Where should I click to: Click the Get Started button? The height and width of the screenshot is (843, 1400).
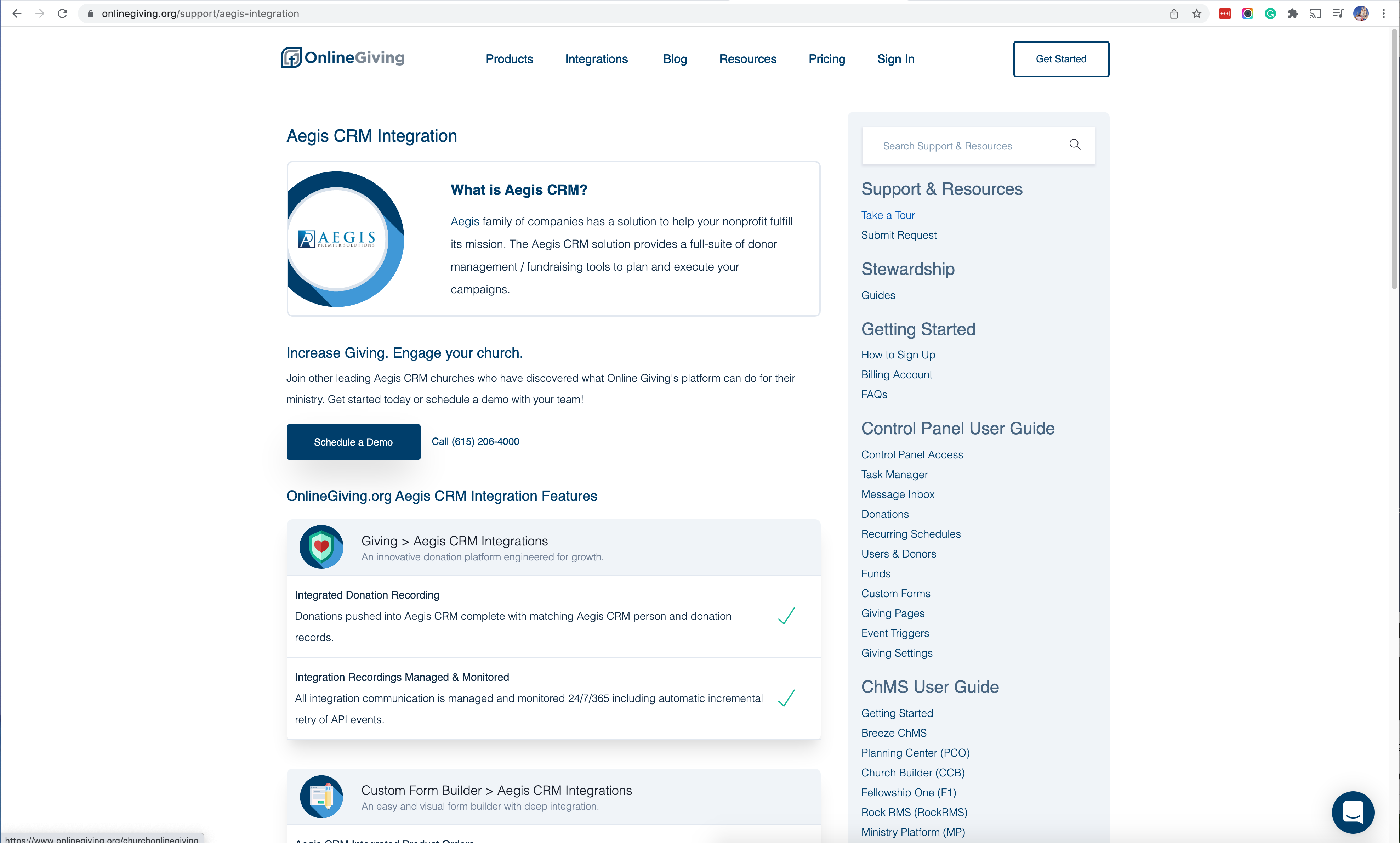point(1061,59)
